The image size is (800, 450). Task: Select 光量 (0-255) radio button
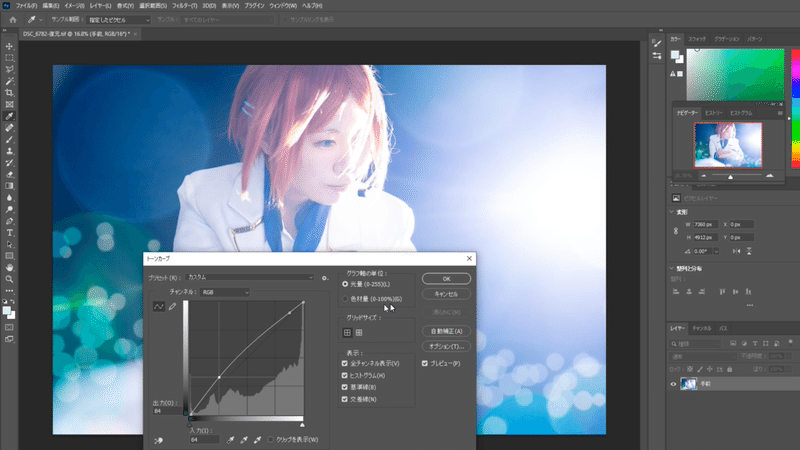345,284
